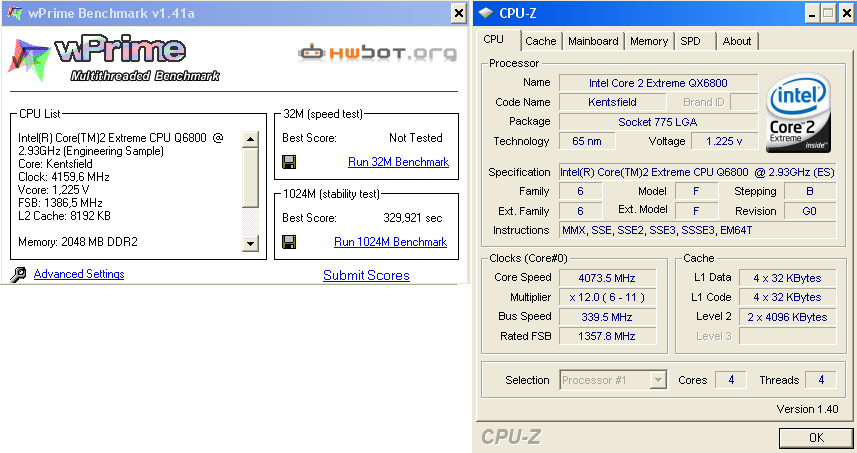Open the About tab
The image size is (857, 453).
point(737,41)
